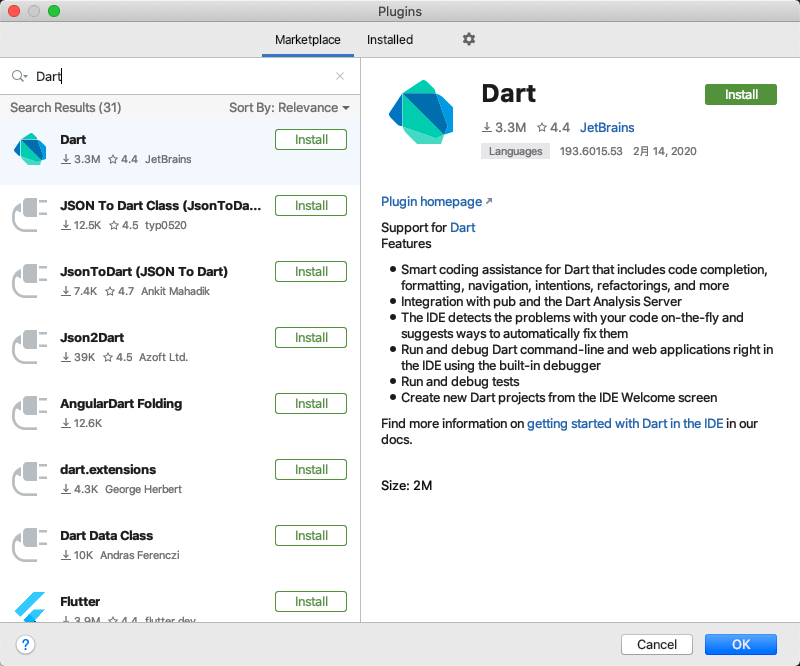This screenshot has height=666, width=800.
Task: Click the plugin settings gear icon
Action: (x=468, y=39)
